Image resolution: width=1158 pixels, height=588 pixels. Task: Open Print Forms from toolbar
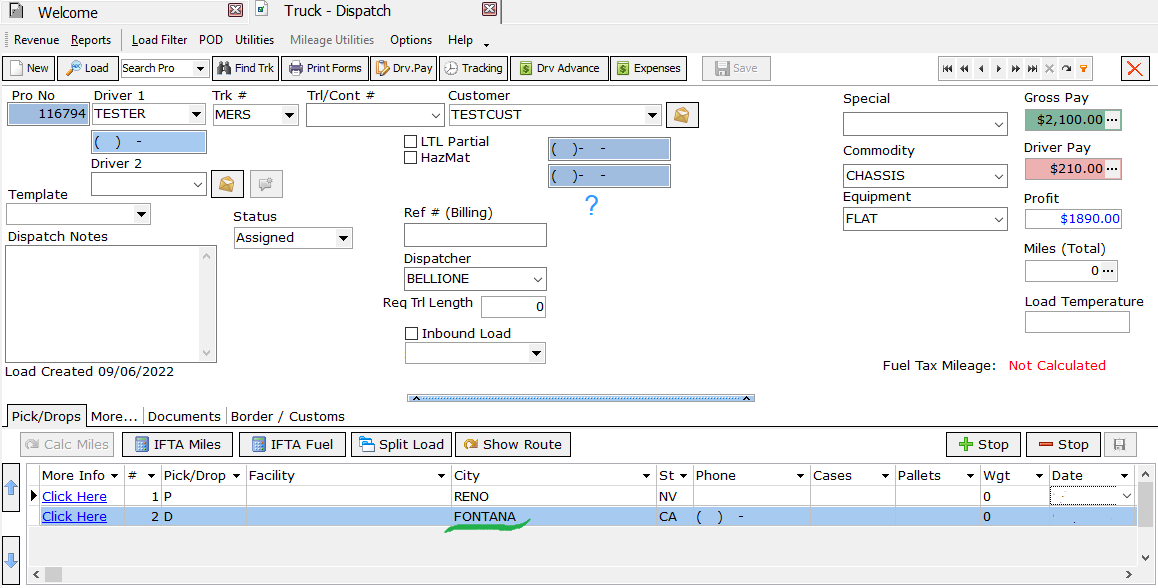(x=324, y=68)
